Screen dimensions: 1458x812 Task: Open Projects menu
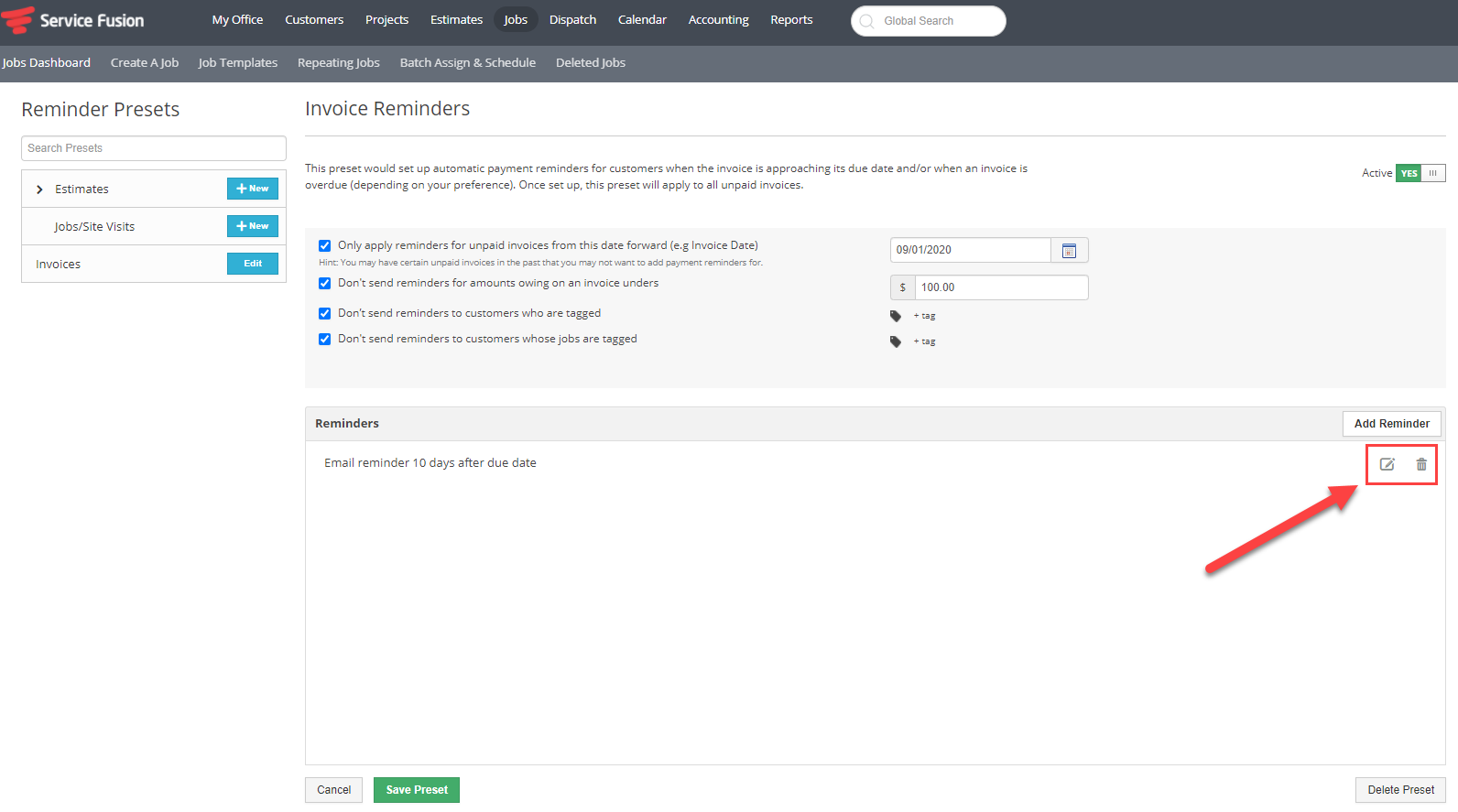pyautogui.click(x=386, y=19)
